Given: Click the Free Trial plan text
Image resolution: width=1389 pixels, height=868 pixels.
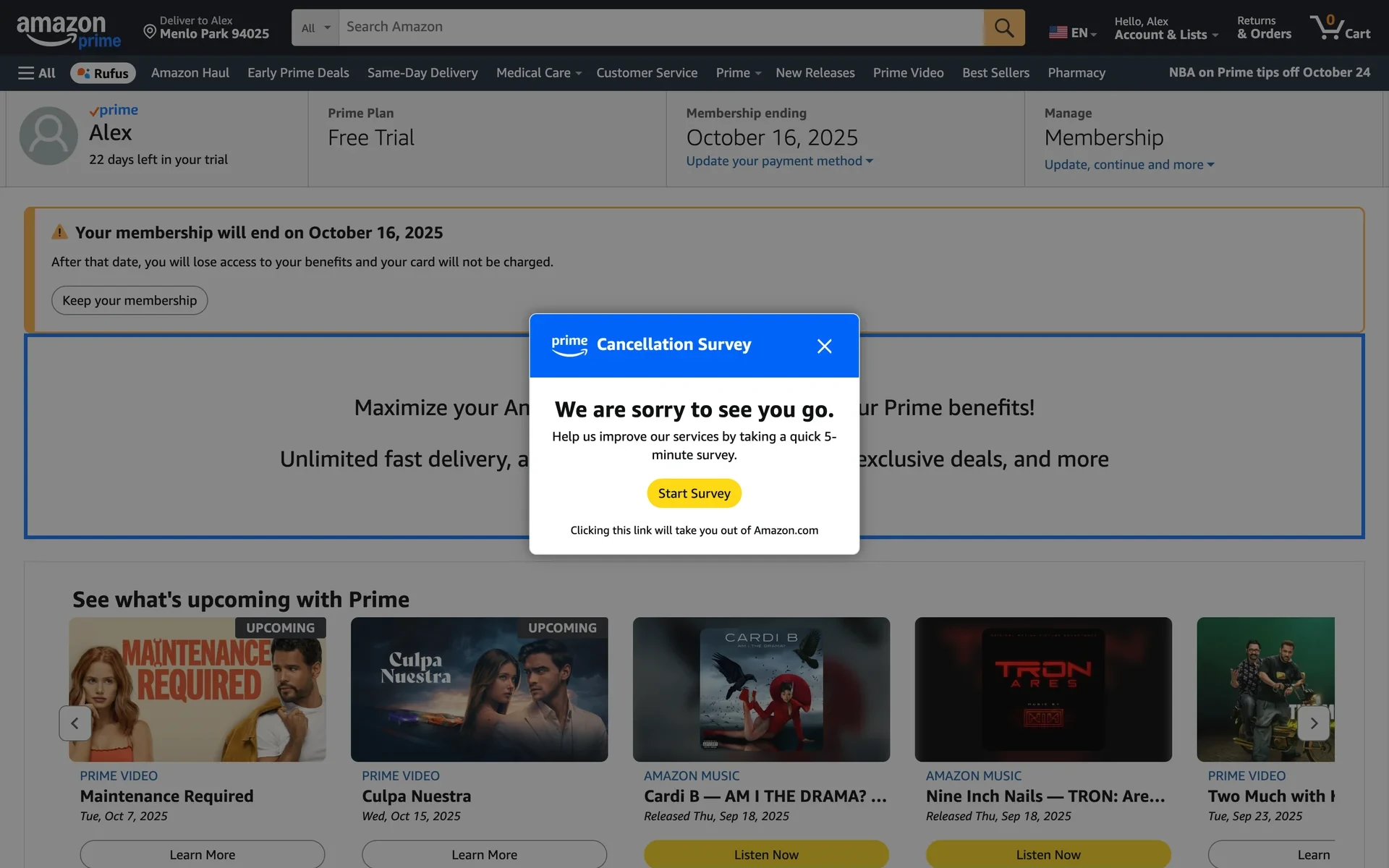Looking at the screenshot, I should click(x=371, y=137).
